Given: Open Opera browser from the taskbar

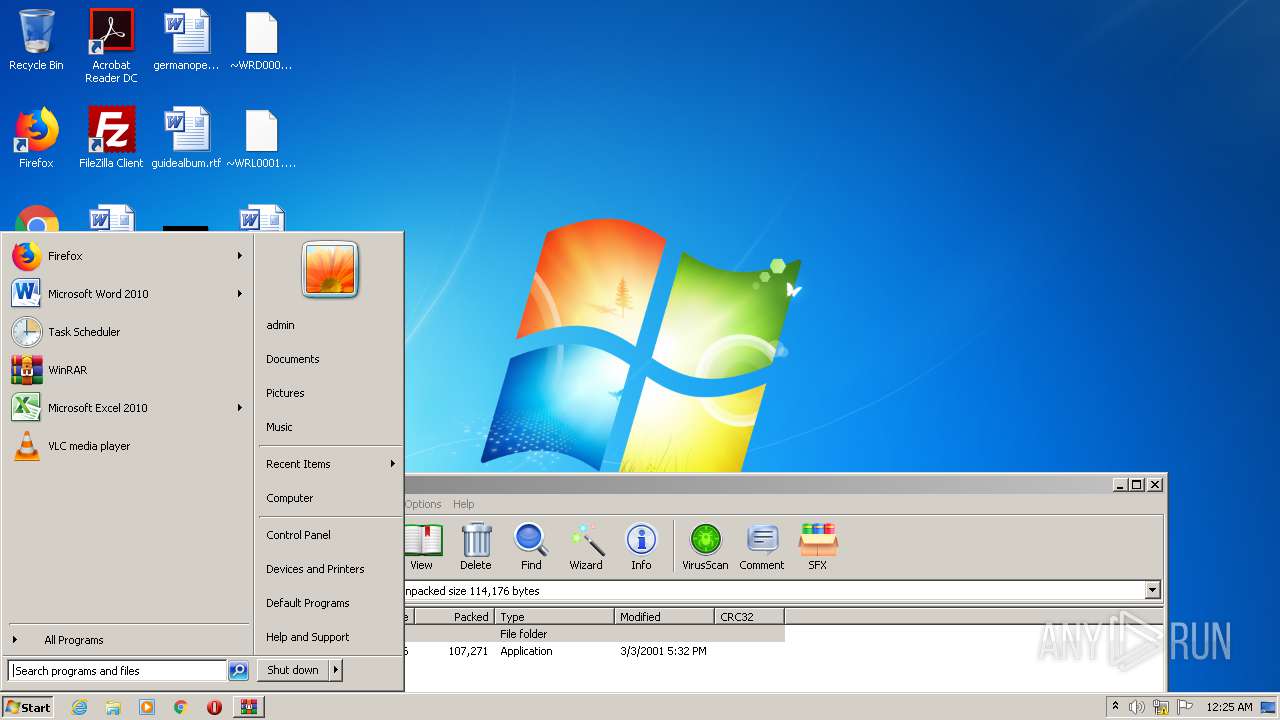Looking at the screenshot, I should (214, 707).
